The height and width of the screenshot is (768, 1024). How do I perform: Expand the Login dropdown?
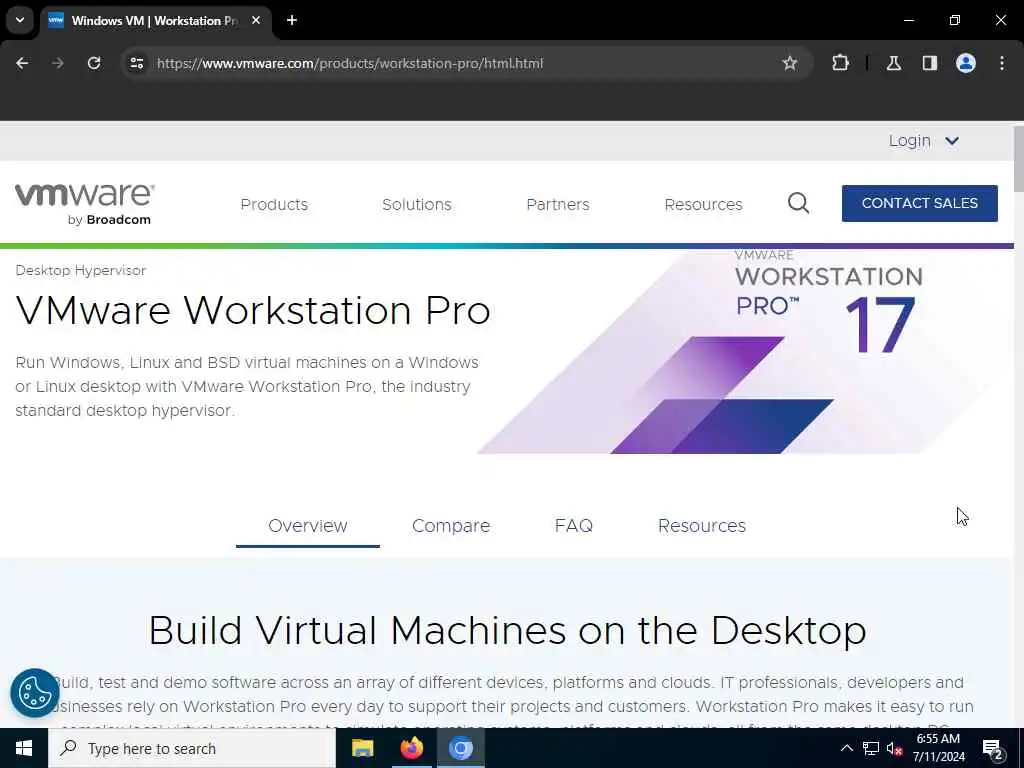923,141
